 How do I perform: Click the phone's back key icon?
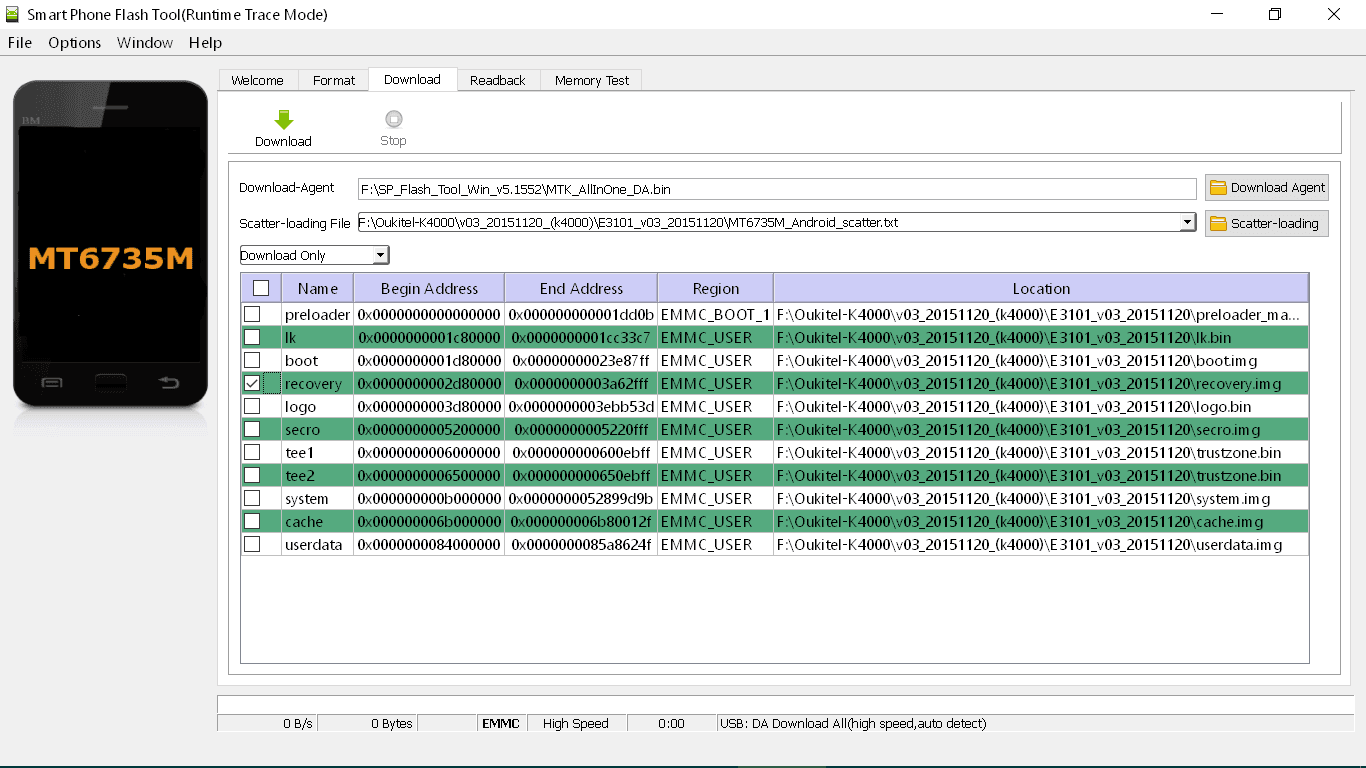(x=169, y=383)
